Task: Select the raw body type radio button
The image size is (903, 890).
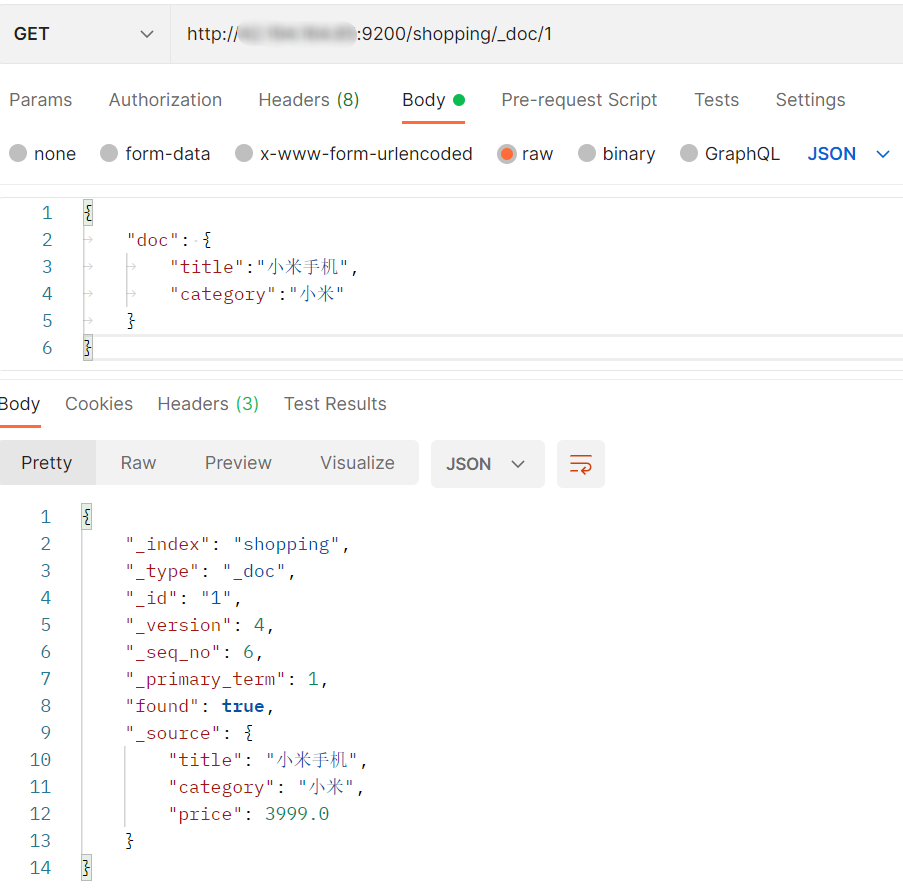Action: (x=507, y=154)
